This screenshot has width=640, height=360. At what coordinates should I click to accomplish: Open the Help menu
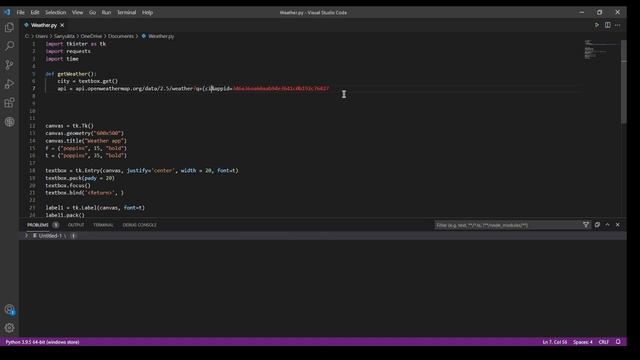click(147, 13)
